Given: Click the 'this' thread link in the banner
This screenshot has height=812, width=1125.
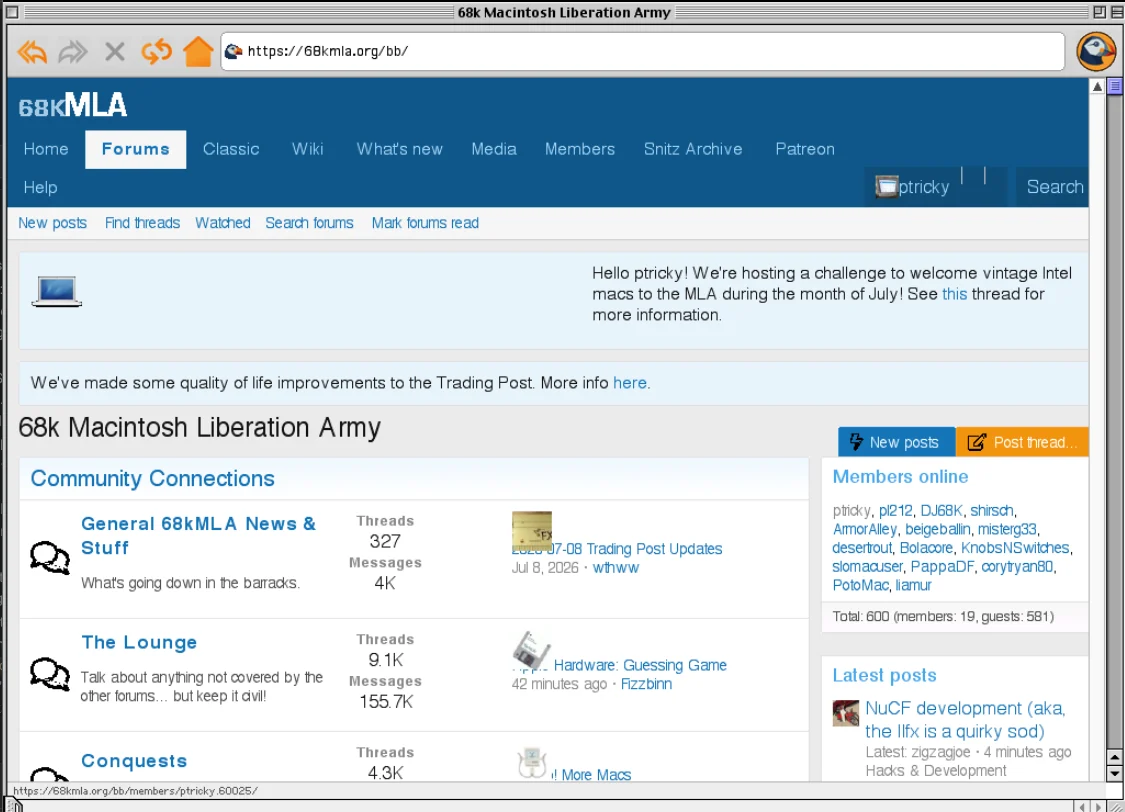Looking at the screenshot, I should (954, 294).
